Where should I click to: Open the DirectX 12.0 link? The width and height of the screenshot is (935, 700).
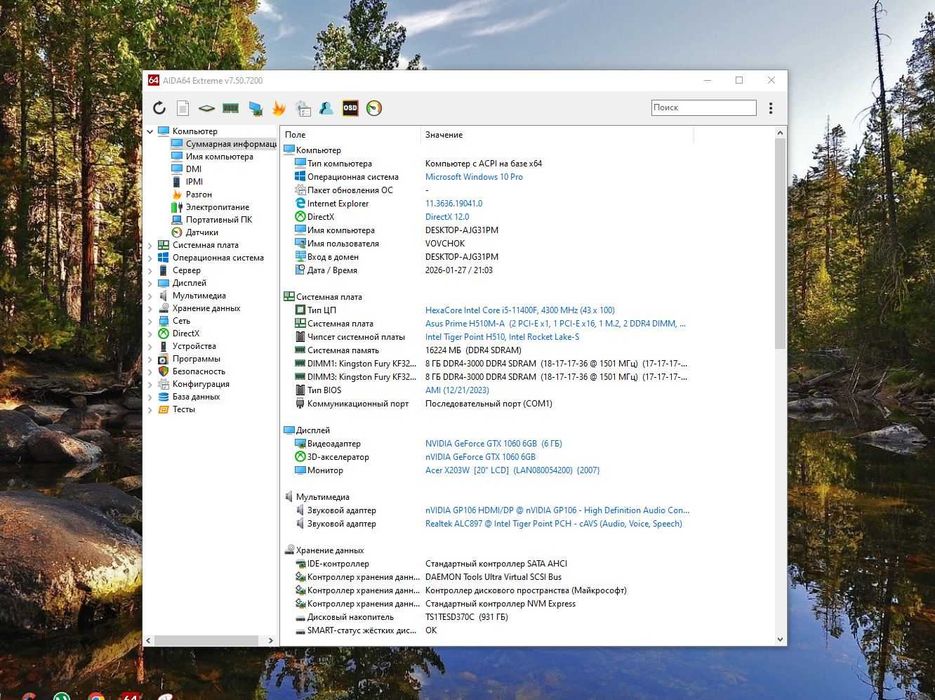point(447,216)
